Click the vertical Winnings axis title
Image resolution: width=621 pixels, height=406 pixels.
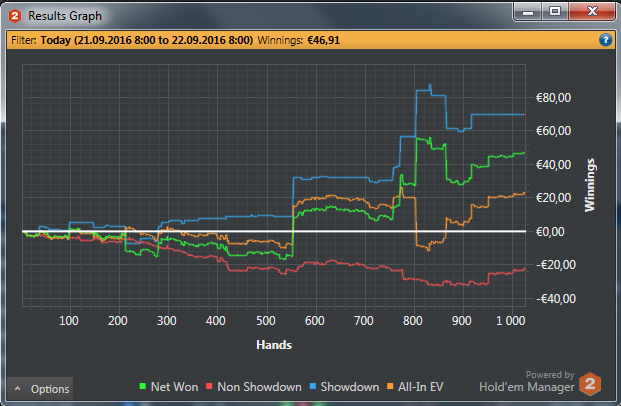click(x=590, y=185)
